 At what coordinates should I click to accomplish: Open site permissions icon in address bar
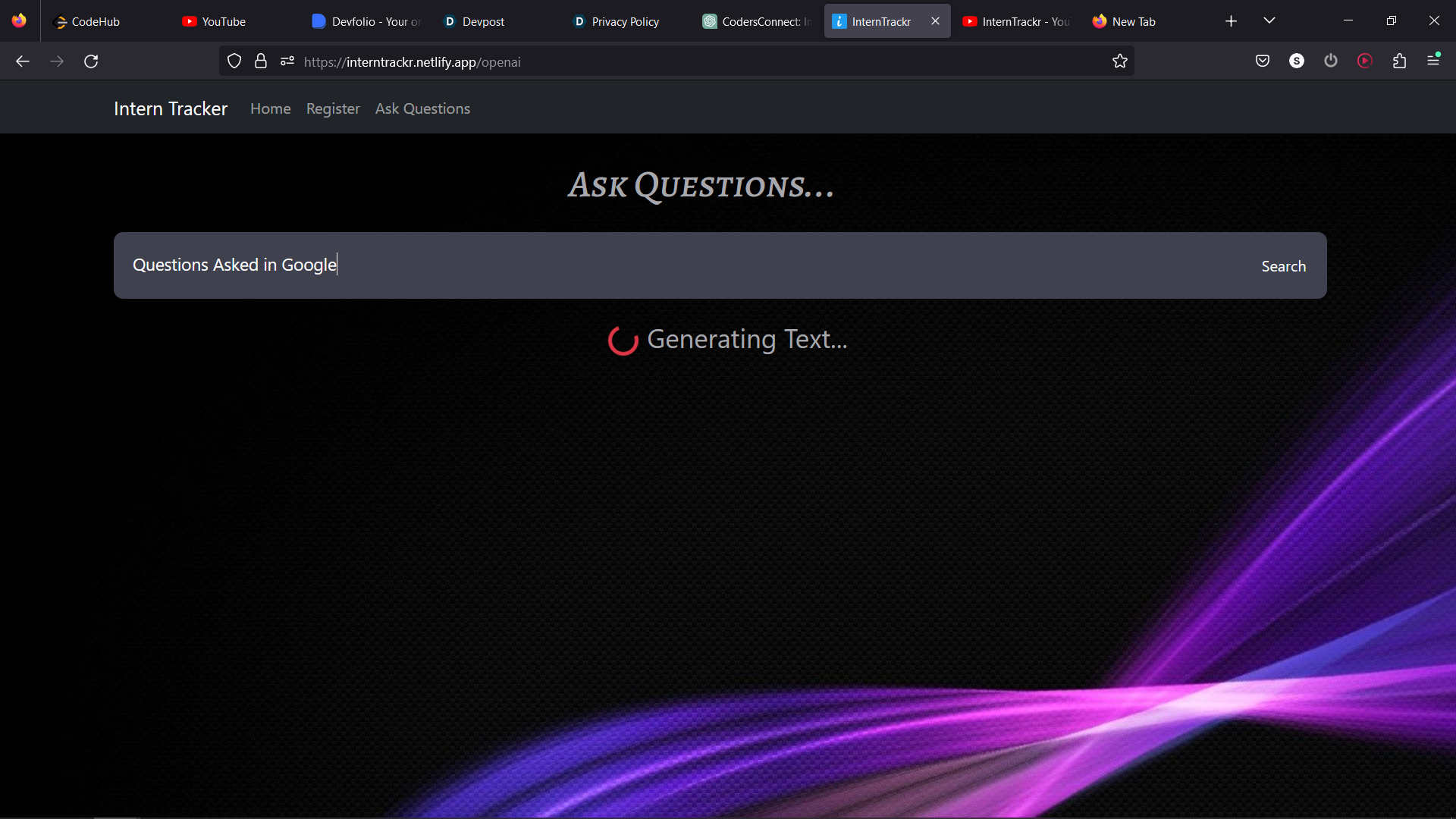[x=287, y=61]
